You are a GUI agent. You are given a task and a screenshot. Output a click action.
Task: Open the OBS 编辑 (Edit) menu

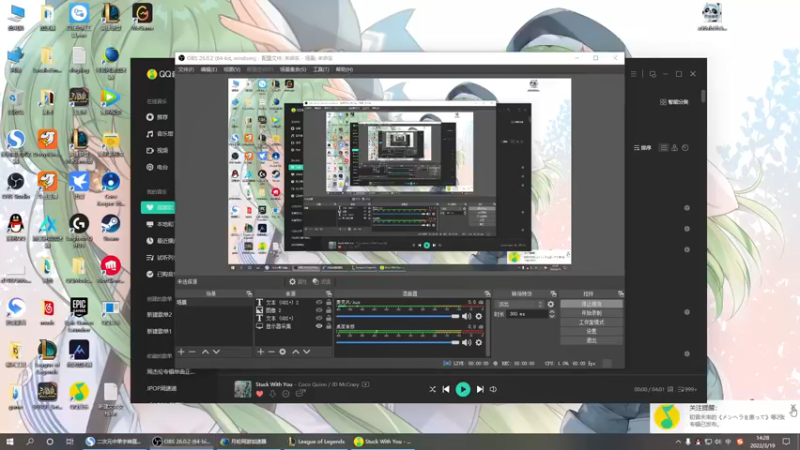click(209, 69)
